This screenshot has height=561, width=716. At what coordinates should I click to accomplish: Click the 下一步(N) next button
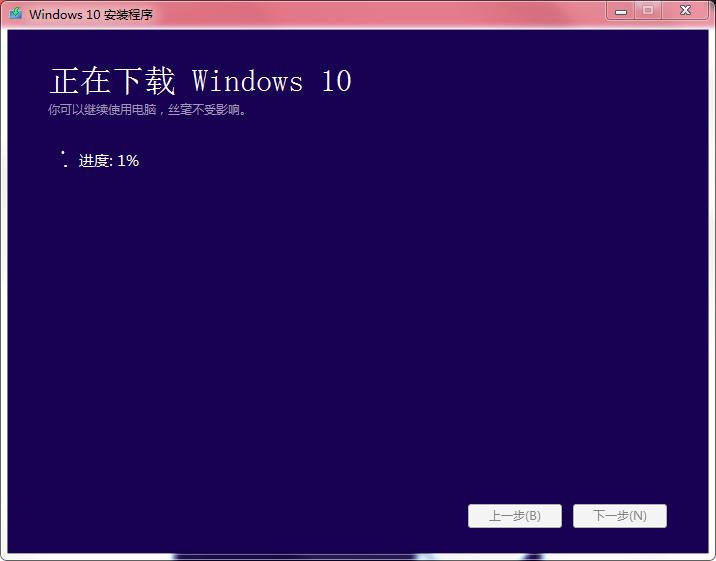620,516
